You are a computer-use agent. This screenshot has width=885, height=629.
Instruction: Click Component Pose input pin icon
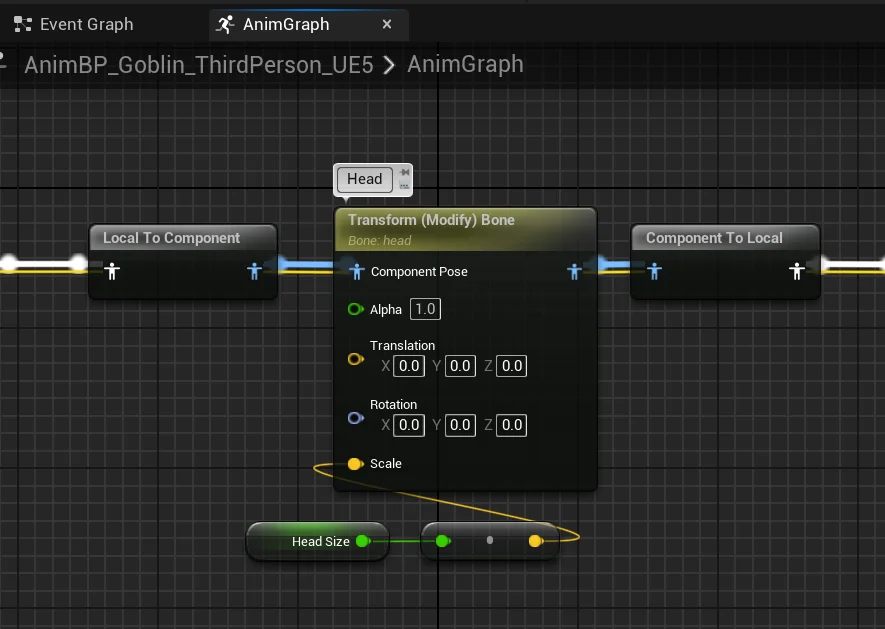point(356,272)
